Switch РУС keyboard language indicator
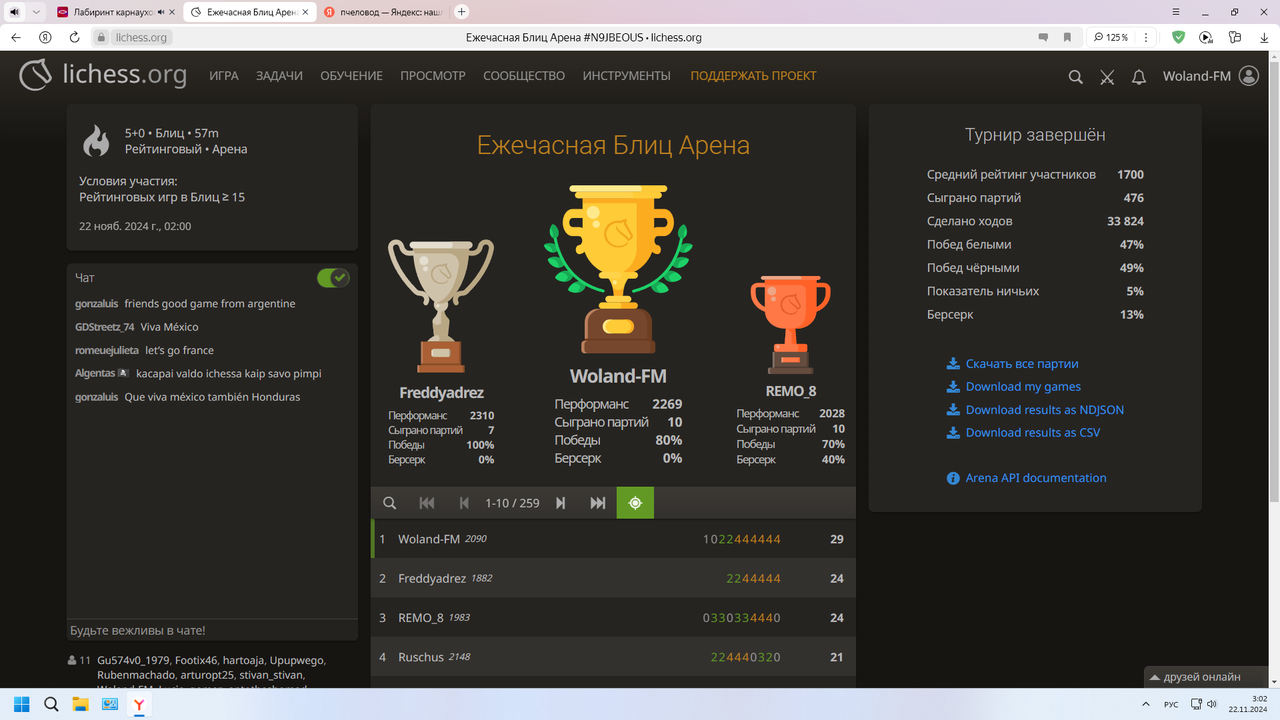The height and width of the screenshot is (720, 1280). [x=1170, y=705]
